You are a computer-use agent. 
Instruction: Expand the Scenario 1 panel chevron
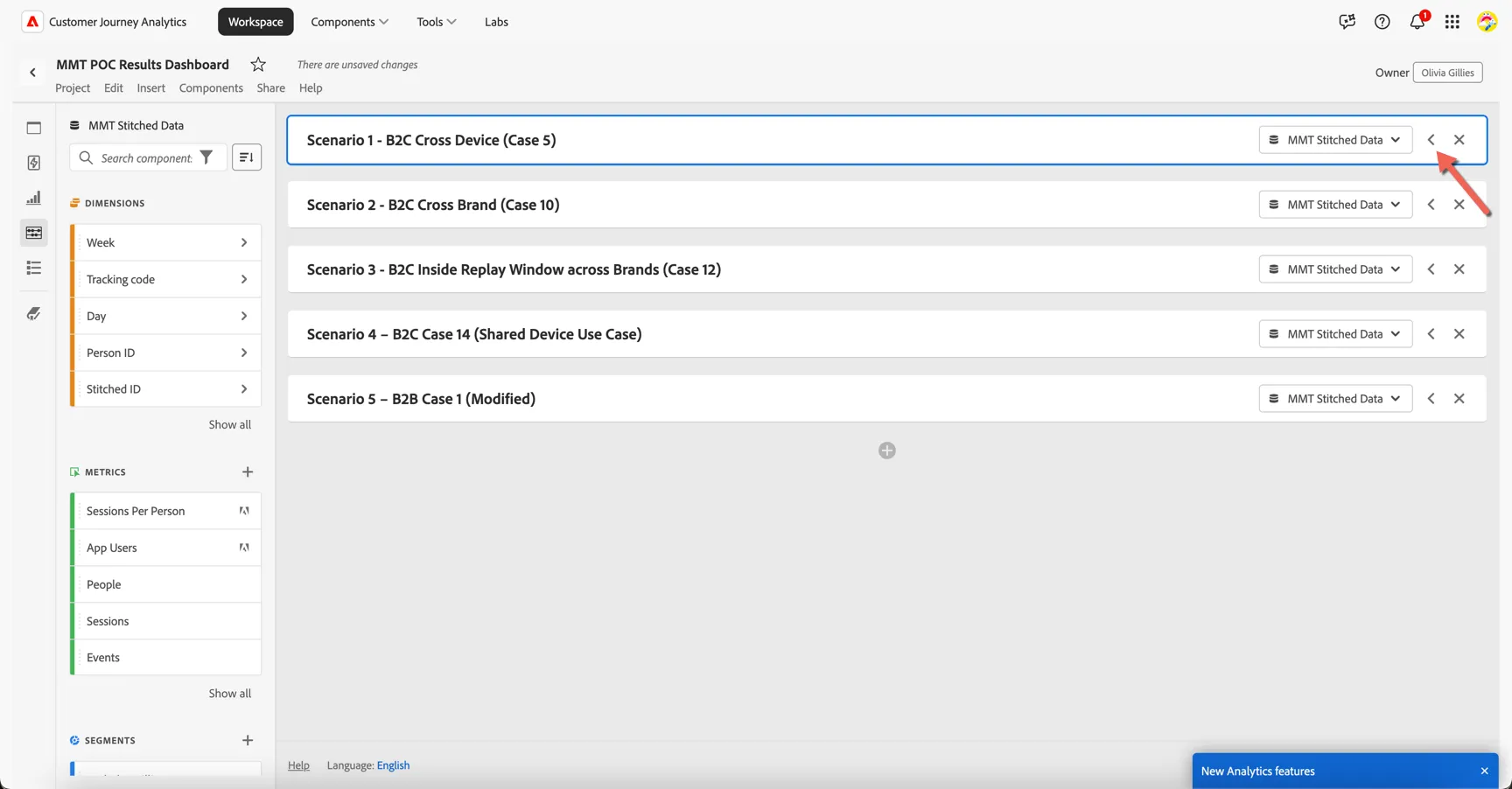coord(1431,140)
